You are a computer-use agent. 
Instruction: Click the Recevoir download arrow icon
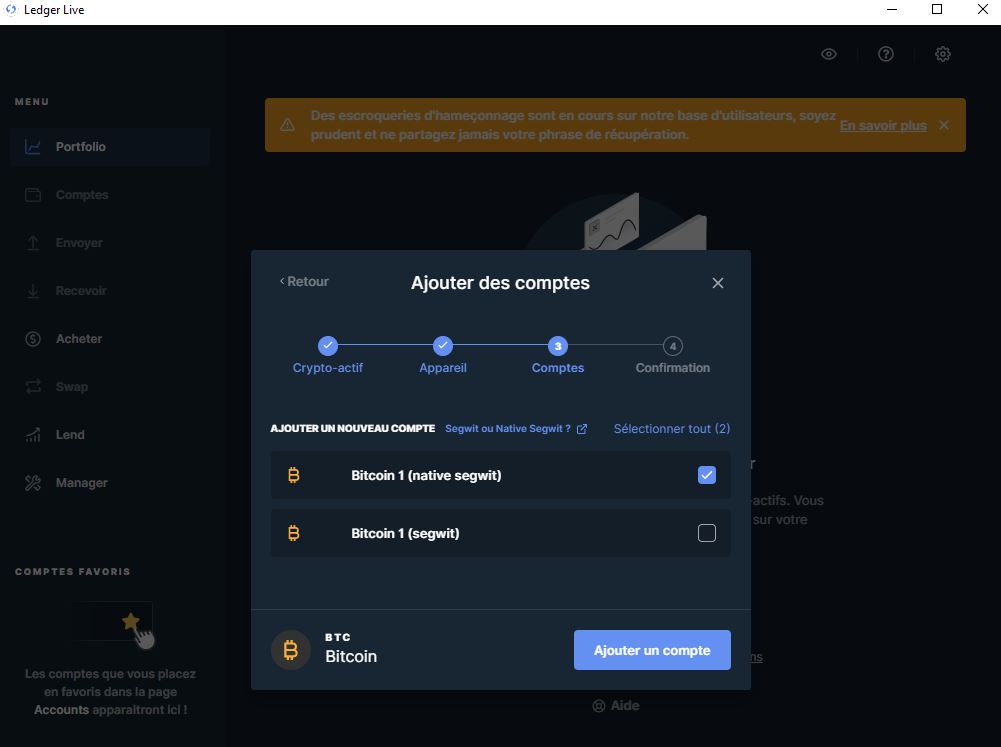33,291
